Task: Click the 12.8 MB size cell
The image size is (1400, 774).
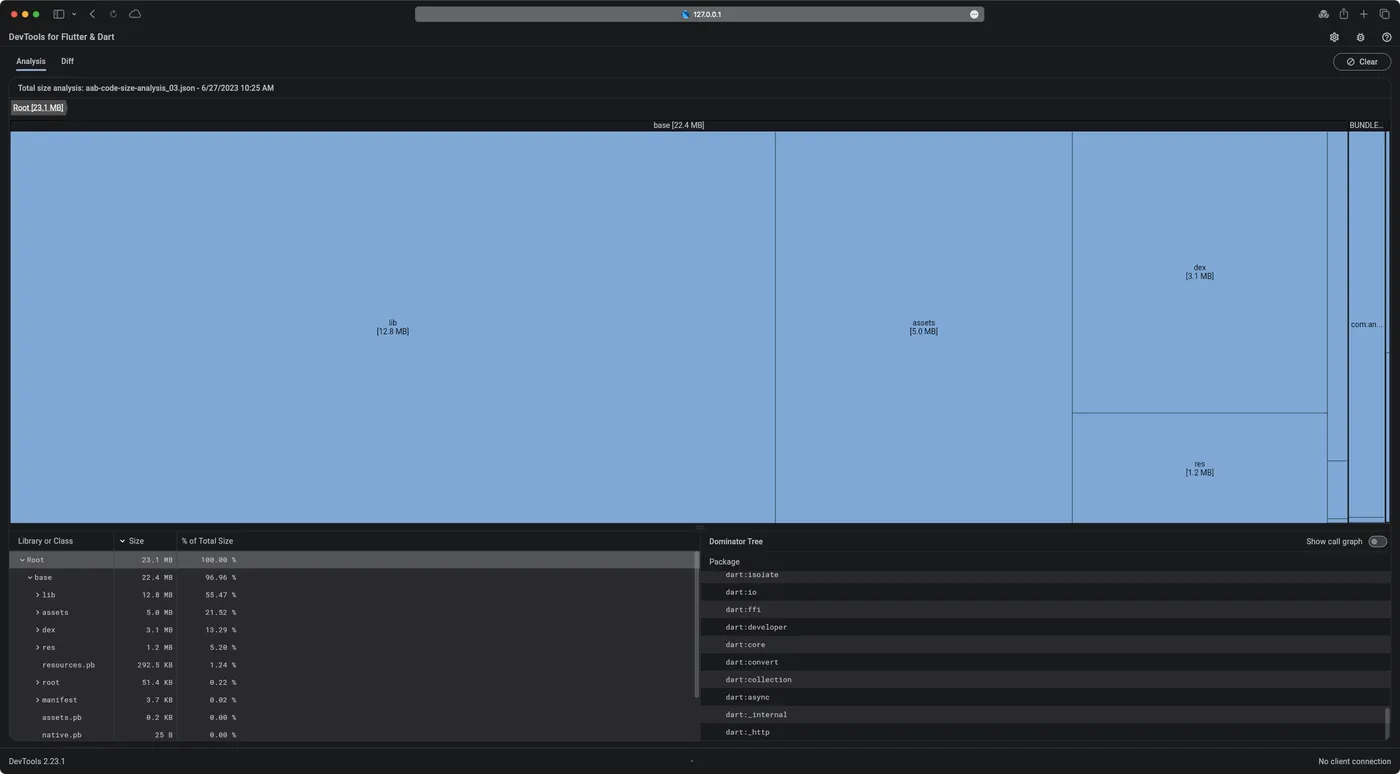Action: coord(157,595)
